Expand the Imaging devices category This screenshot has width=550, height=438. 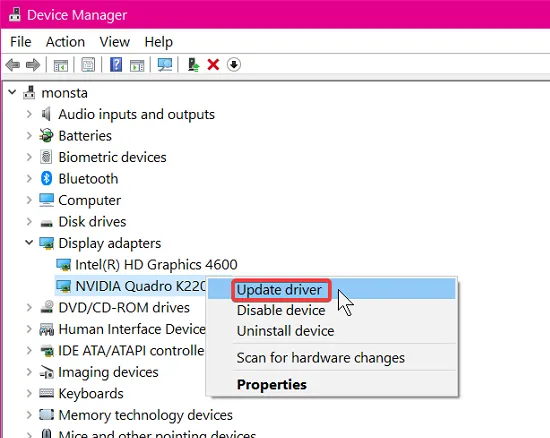pos(29,372)
